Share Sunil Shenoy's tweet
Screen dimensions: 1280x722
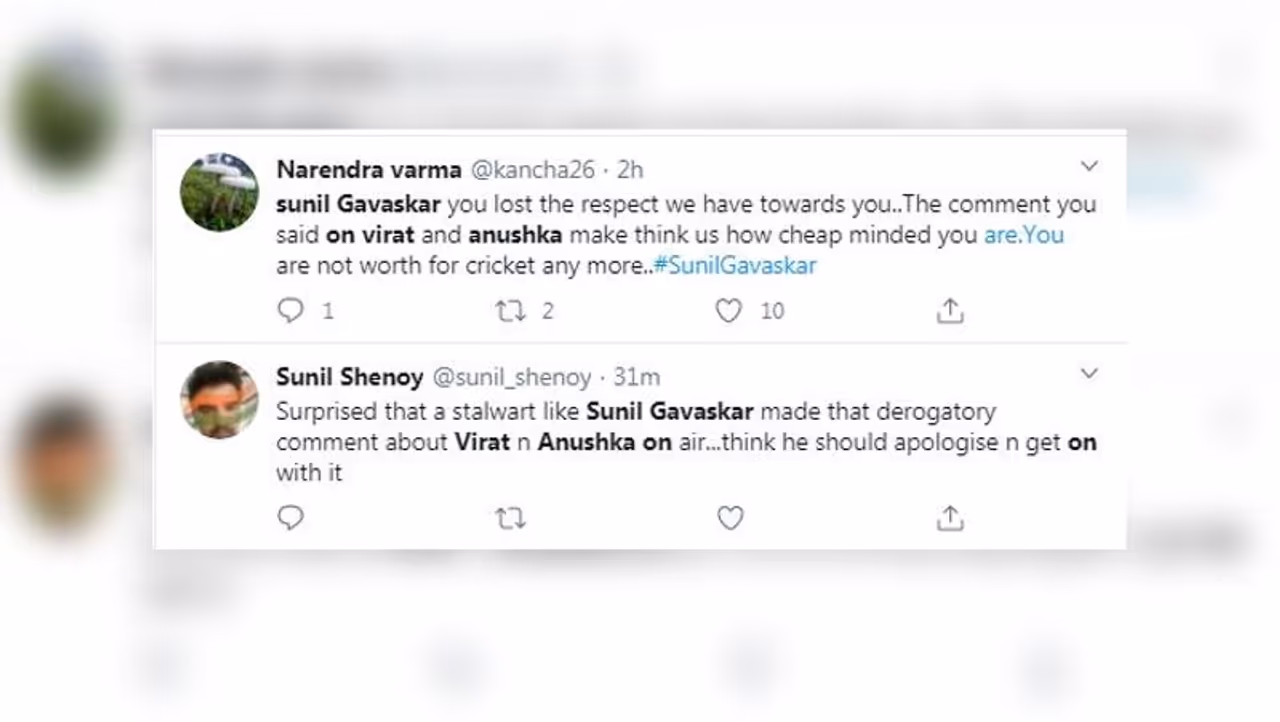(949, 518)
